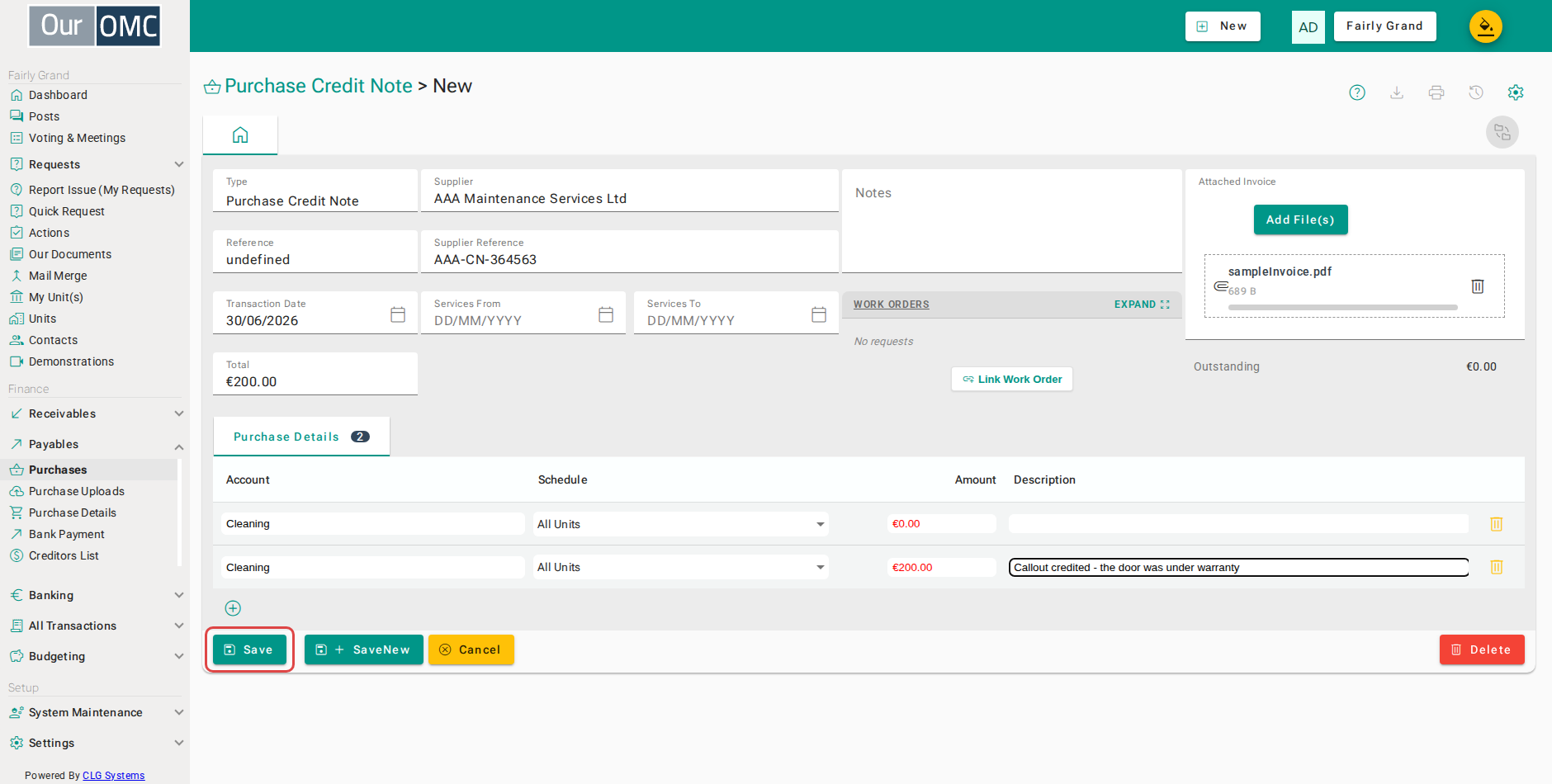Collapse the Payables sidebar section

179,446
